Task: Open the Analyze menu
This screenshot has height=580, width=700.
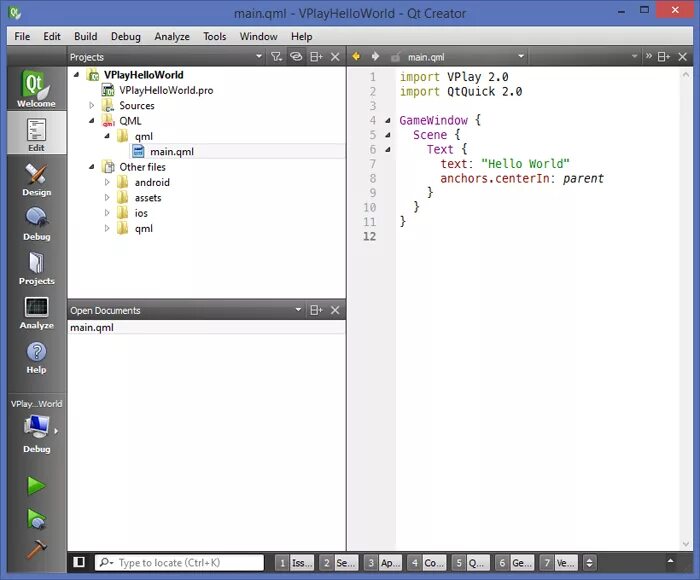Action: tap(172, 36)
